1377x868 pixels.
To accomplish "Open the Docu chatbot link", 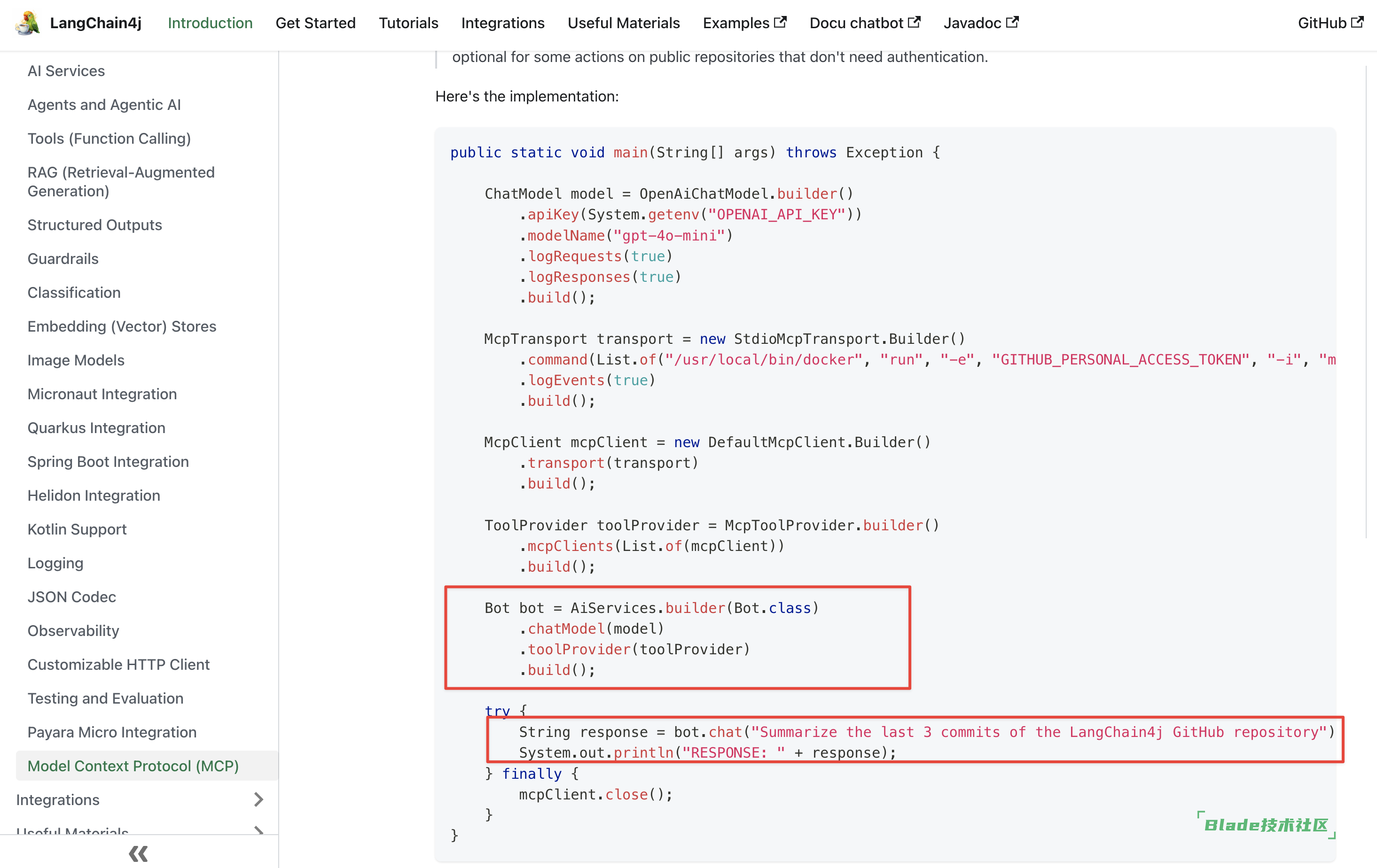I will tap(865, 23).
